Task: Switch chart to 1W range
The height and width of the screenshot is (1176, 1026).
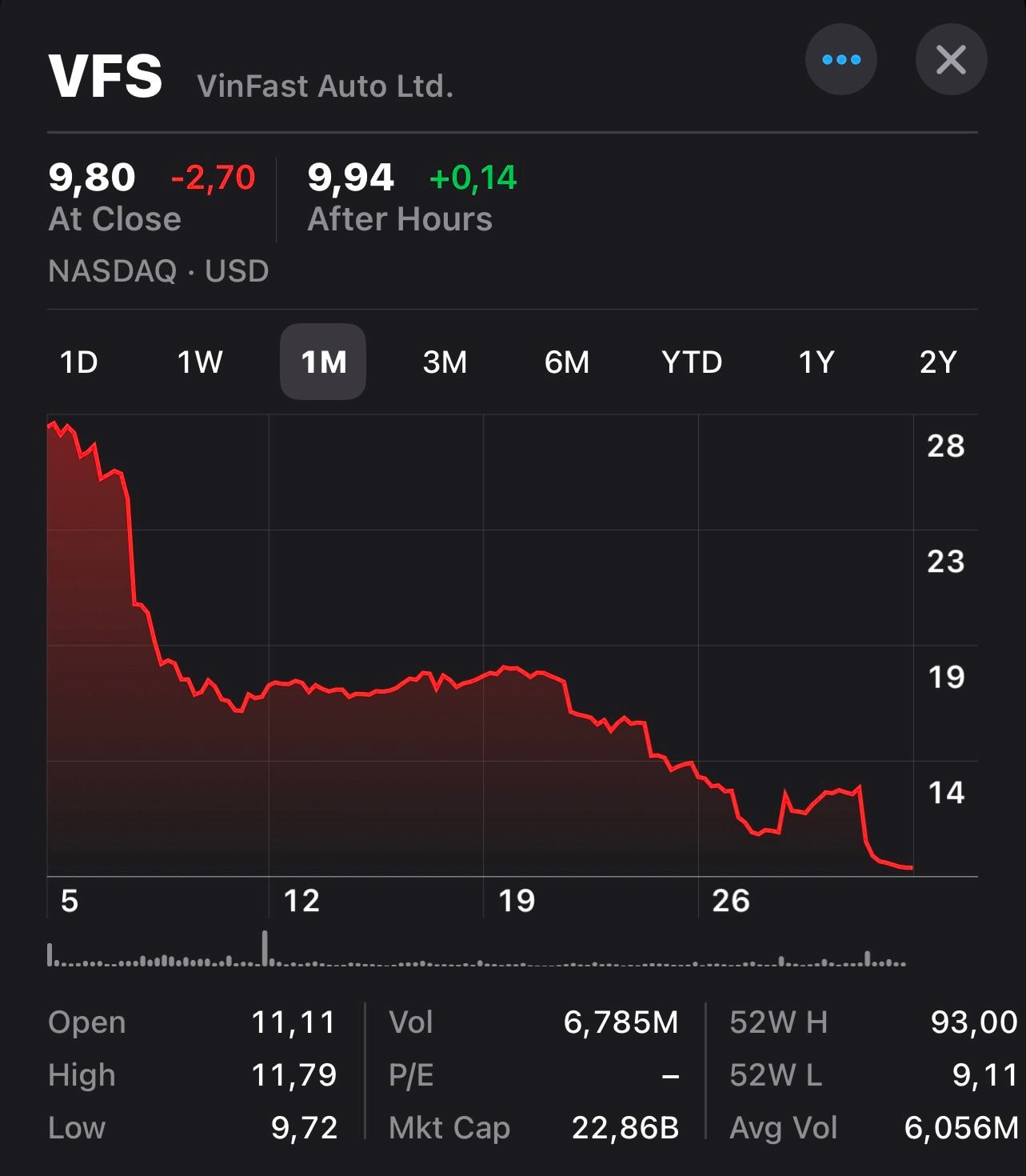Action: point(200,362)
